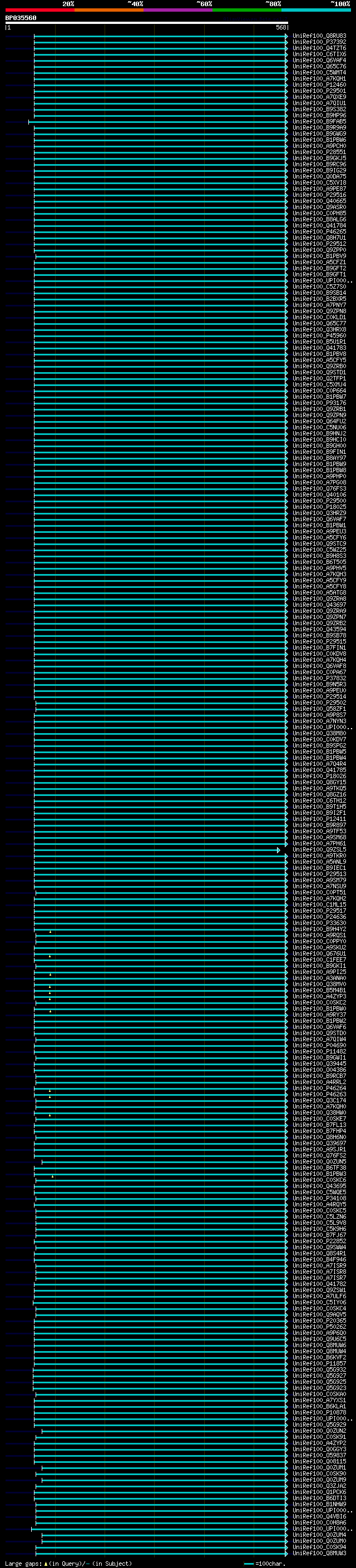Select UniRef100_A9TKQ5 label
Screen dimensions: 356x1568
[319, 788]
